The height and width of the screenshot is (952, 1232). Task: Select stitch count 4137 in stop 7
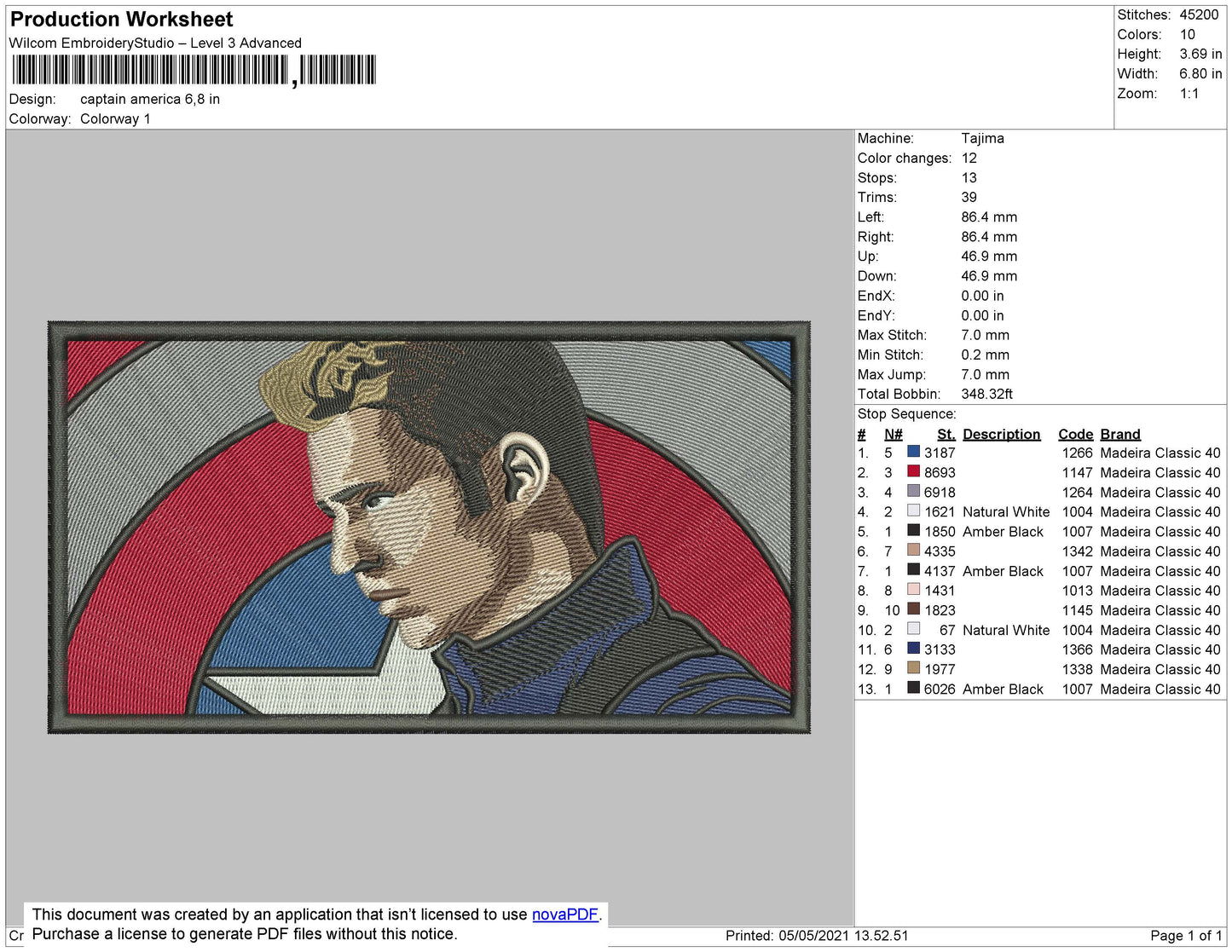coord(940,571)
